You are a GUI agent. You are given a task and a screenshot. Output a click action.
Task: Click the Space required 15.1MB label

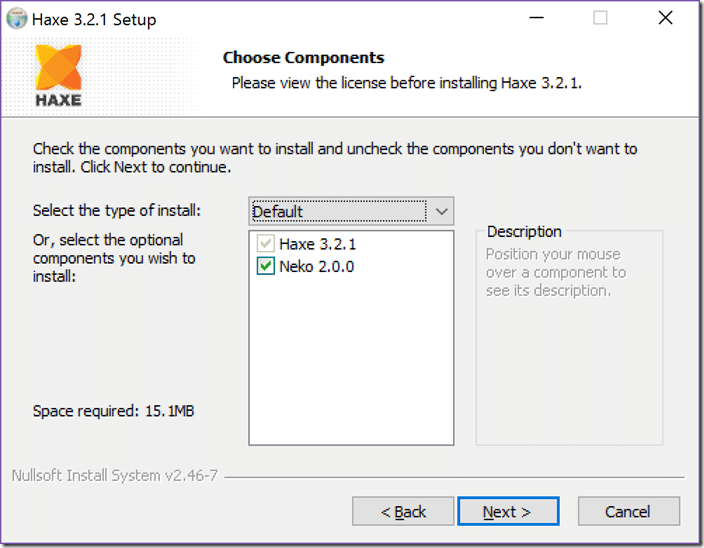tap(113, 411)
